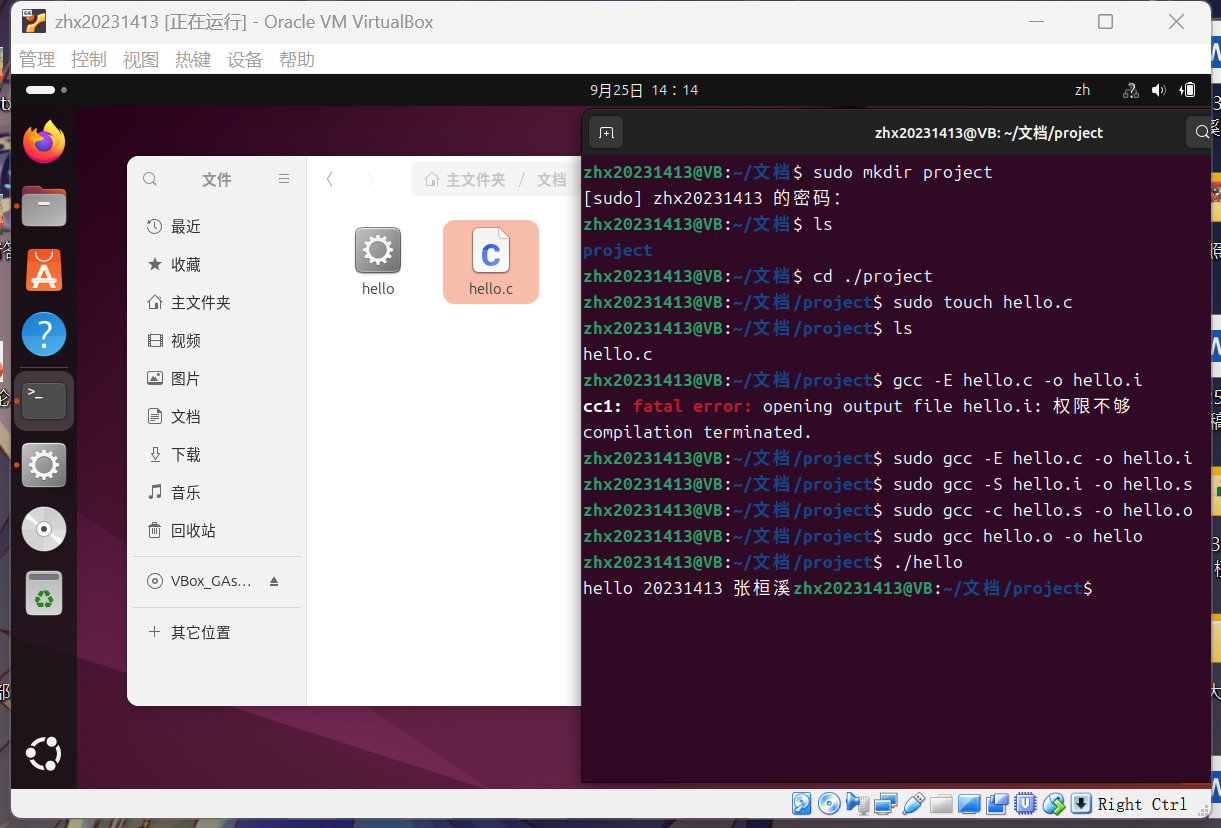Viewport: 1221px width, 828px height.
Task: Open 主文件夹 in Files sidebar
Action: click(217, 303)
